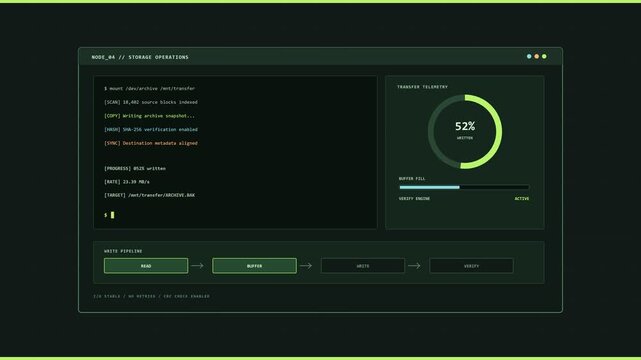The image size is (641, 360).
Task: Click the green window control dot
Action: (x=544, y=56)
